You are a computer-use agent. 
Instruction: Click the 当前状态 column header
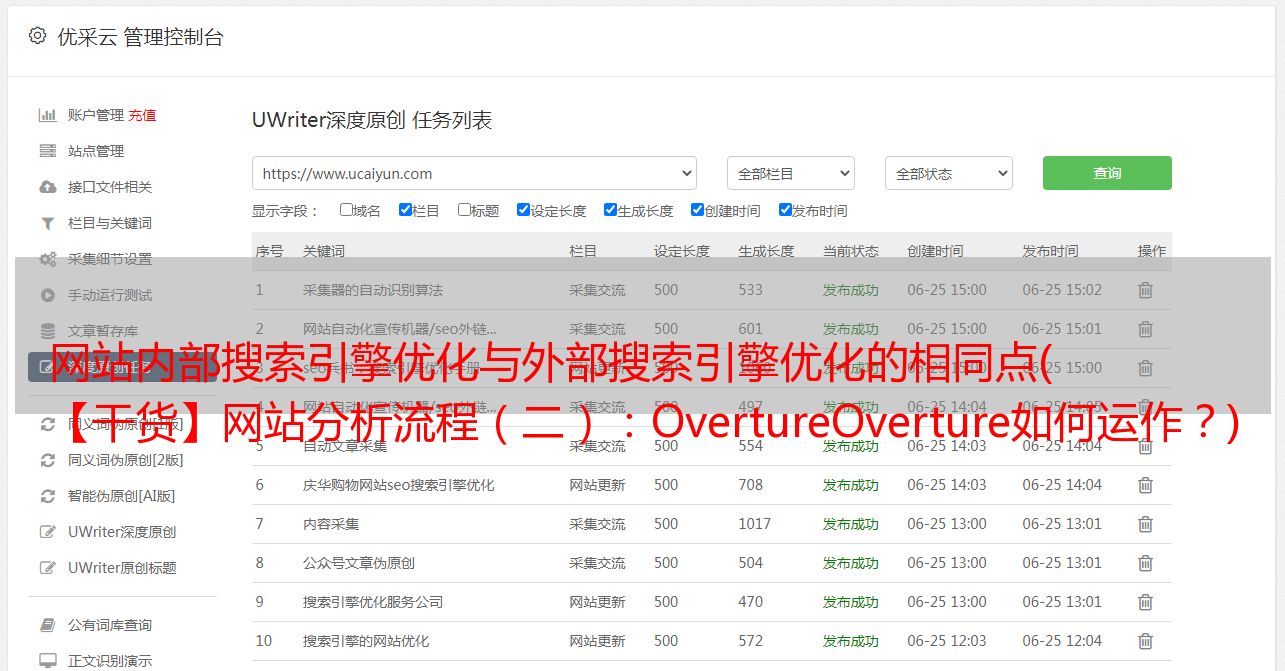851,252
